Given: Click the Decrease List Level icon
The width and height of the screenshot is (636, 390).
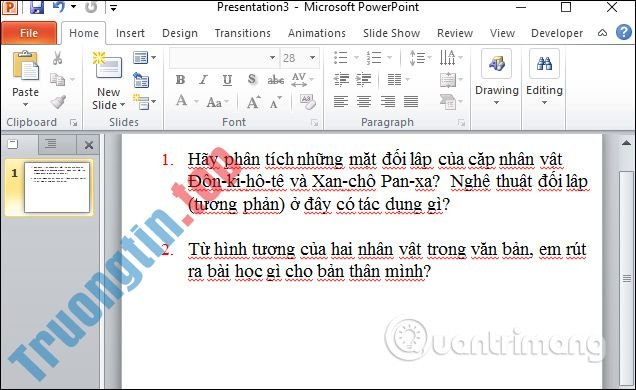Looking at the screenshot, I should [342, 80].
